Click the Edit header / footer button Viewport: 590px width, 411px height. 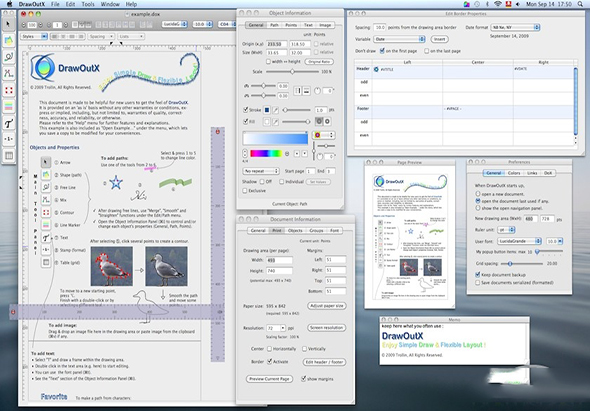tap(324, 362)
